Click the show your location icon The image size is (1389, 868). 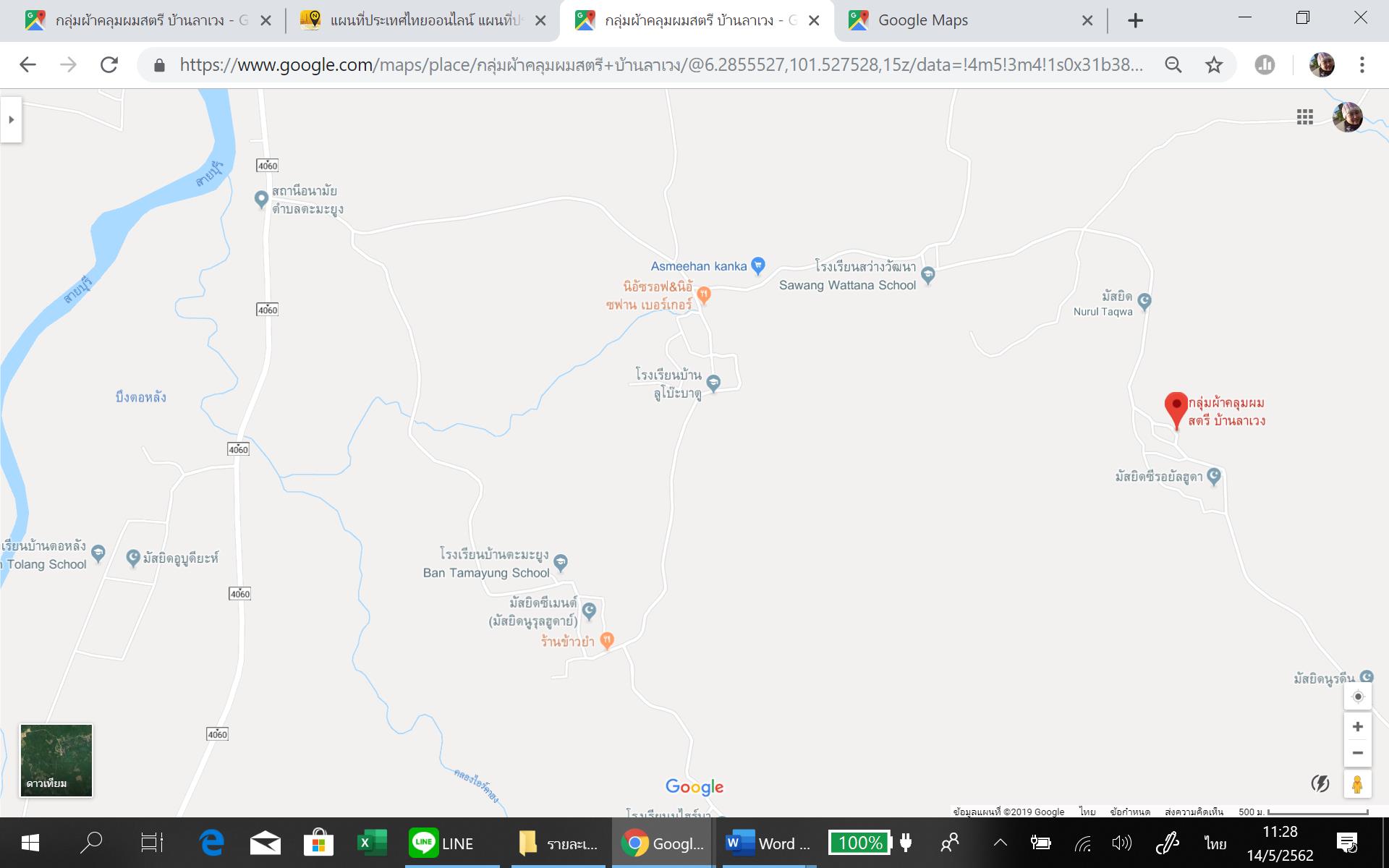[1358, 697]
